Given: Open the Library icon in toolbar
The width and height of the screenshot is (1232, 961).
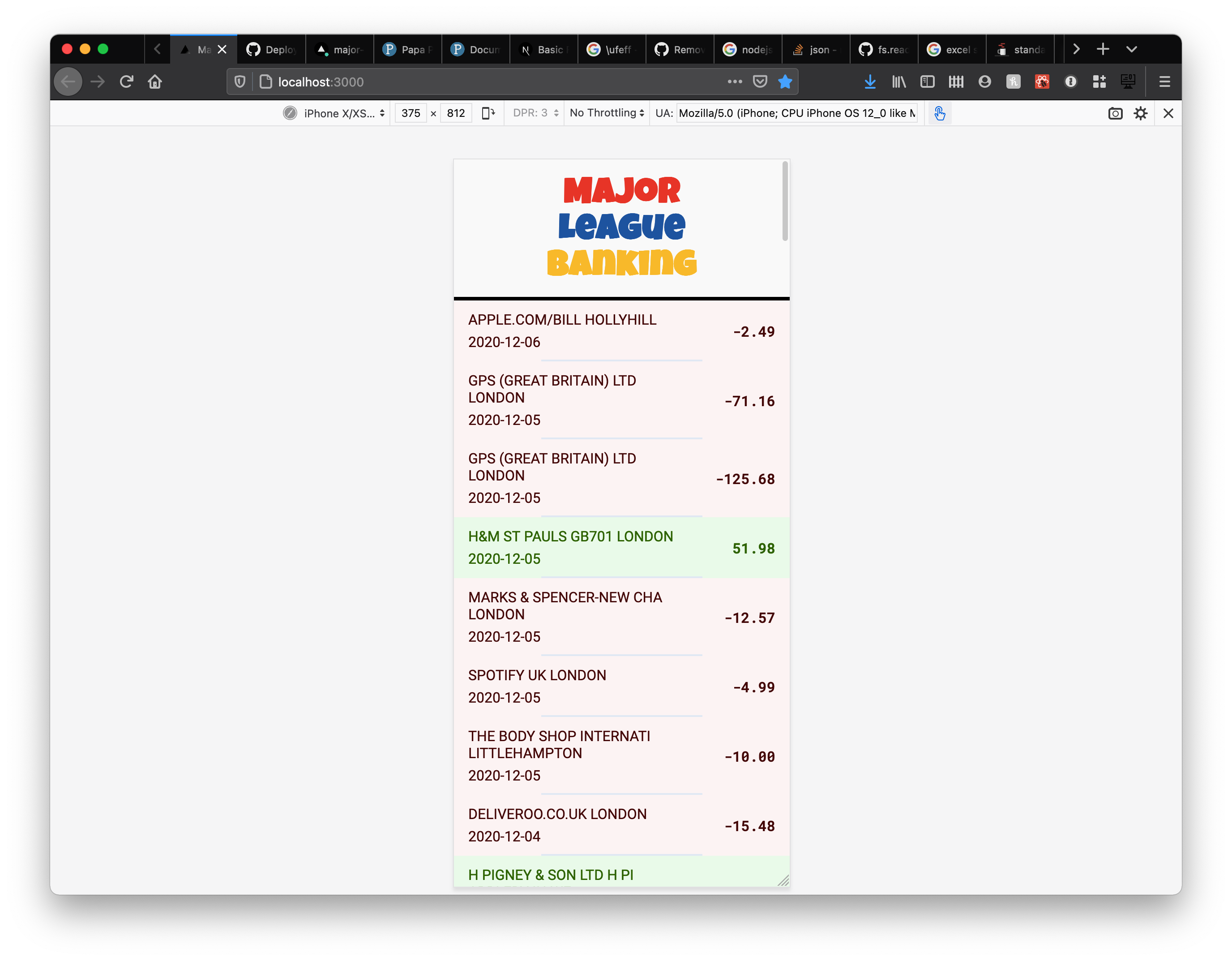Looking at the screenshot, I should pyautogui.click(x=898, y=82).
